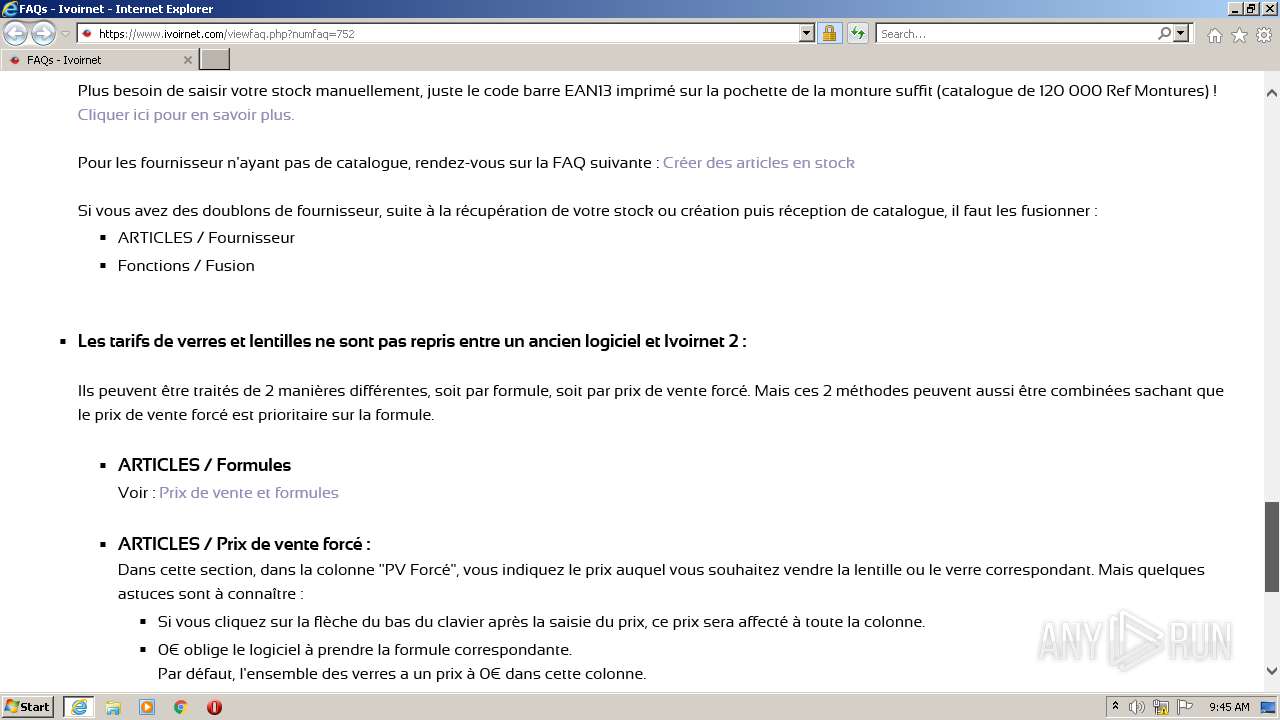Viewport: 1280px width, 720px height.
Task: Click 'ARTICLES / Formules' heading text
Action: [204, 464]
